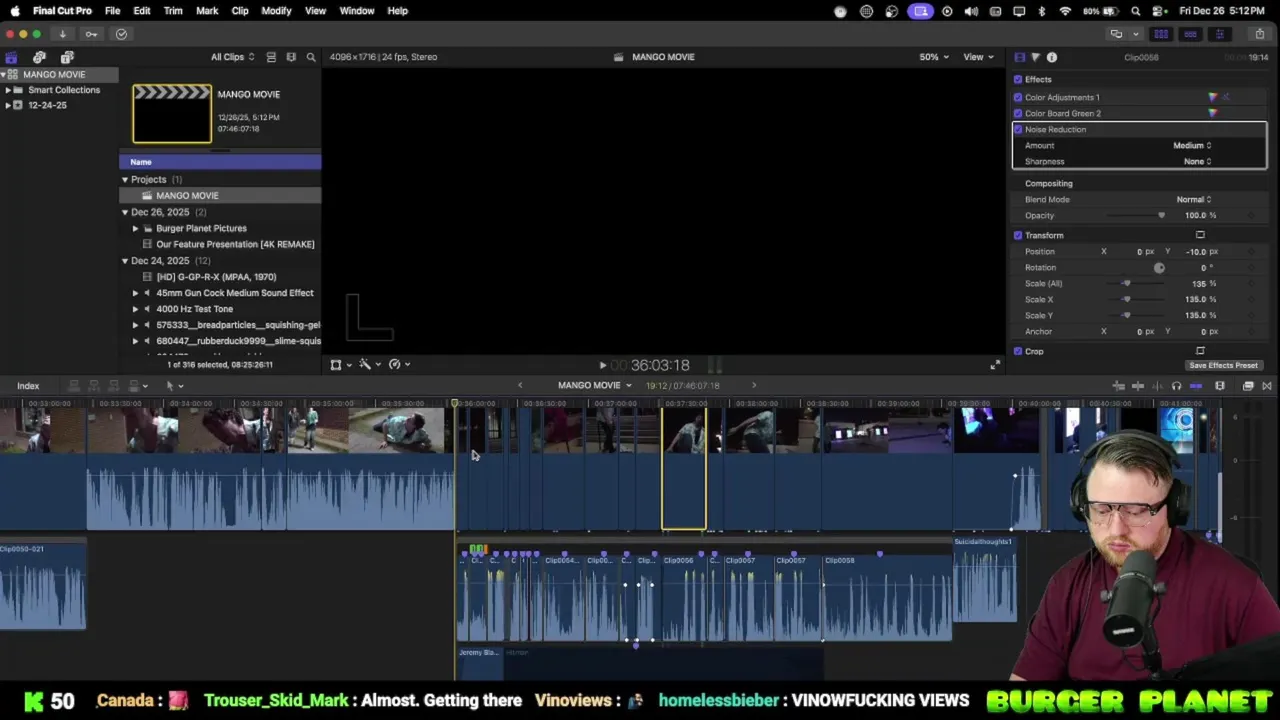The height and width of the screenshot is (720, 1280).
Task: Open the Effects browser icon in timeline bar
Action: pos(1248,386)
